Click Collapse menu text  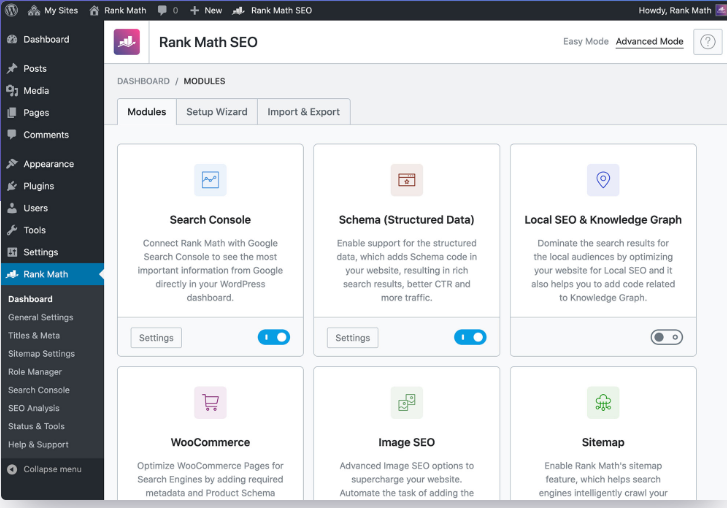tap(52, 469)
